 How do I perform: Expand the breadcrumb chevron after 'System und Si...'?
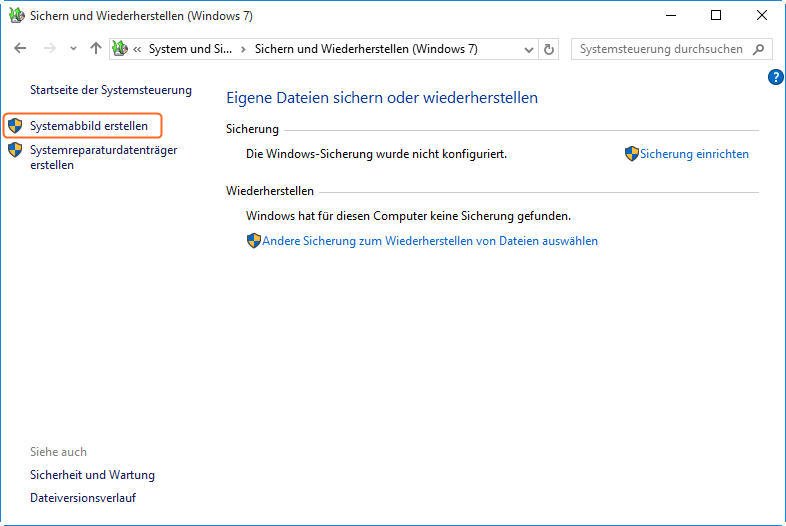point(243,49)
